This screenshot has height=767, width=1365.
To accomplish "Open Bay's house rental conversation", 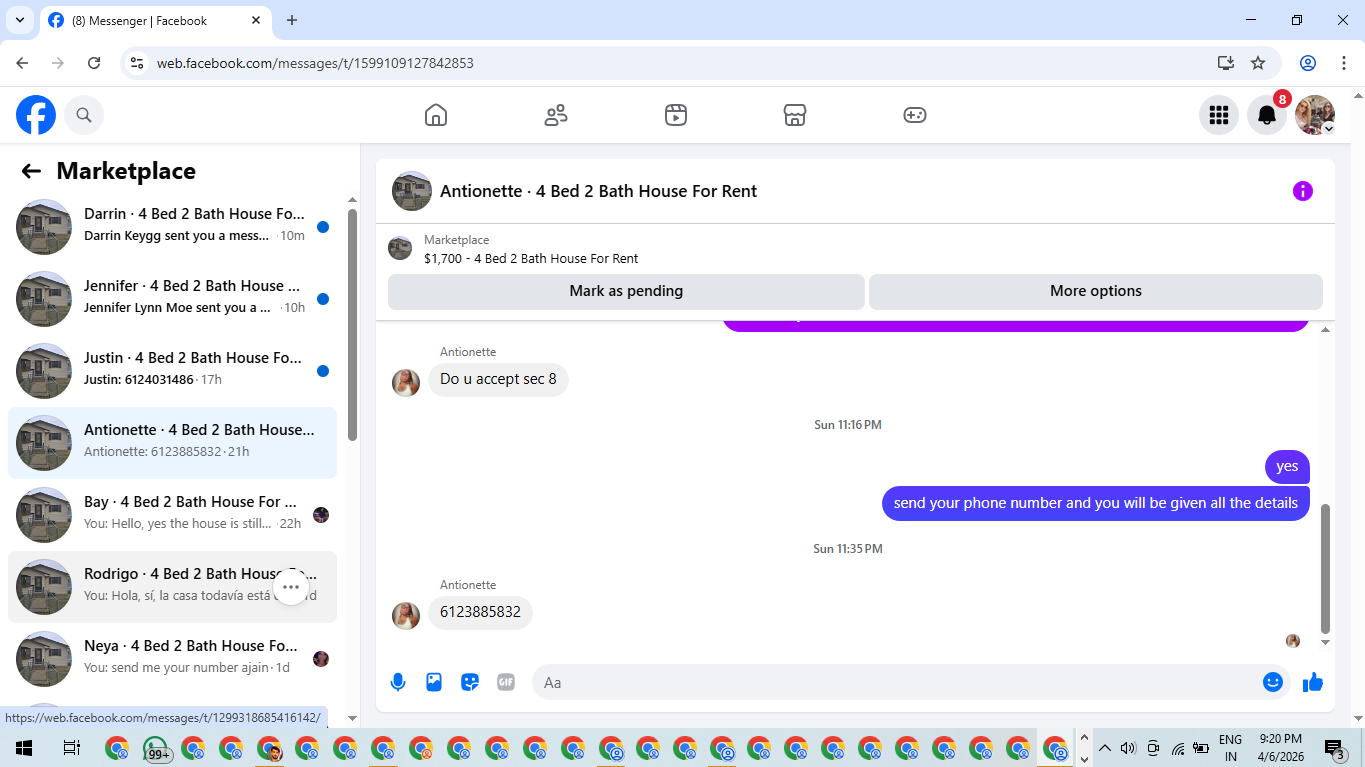I will pyautogui.click(x=172, y=515).
